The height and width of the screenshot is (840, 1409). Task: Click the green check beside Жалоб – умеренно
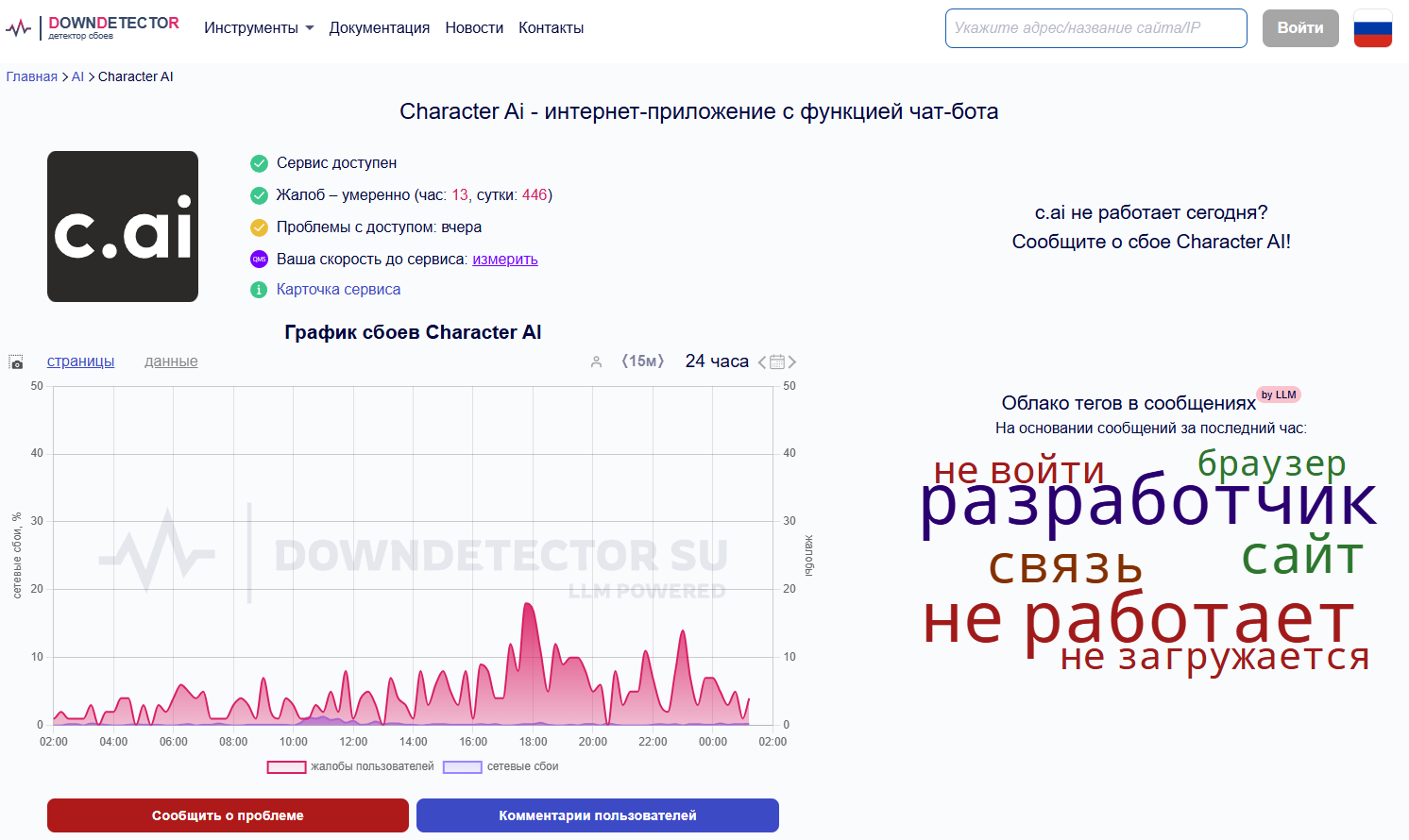(x=259, y=195)
